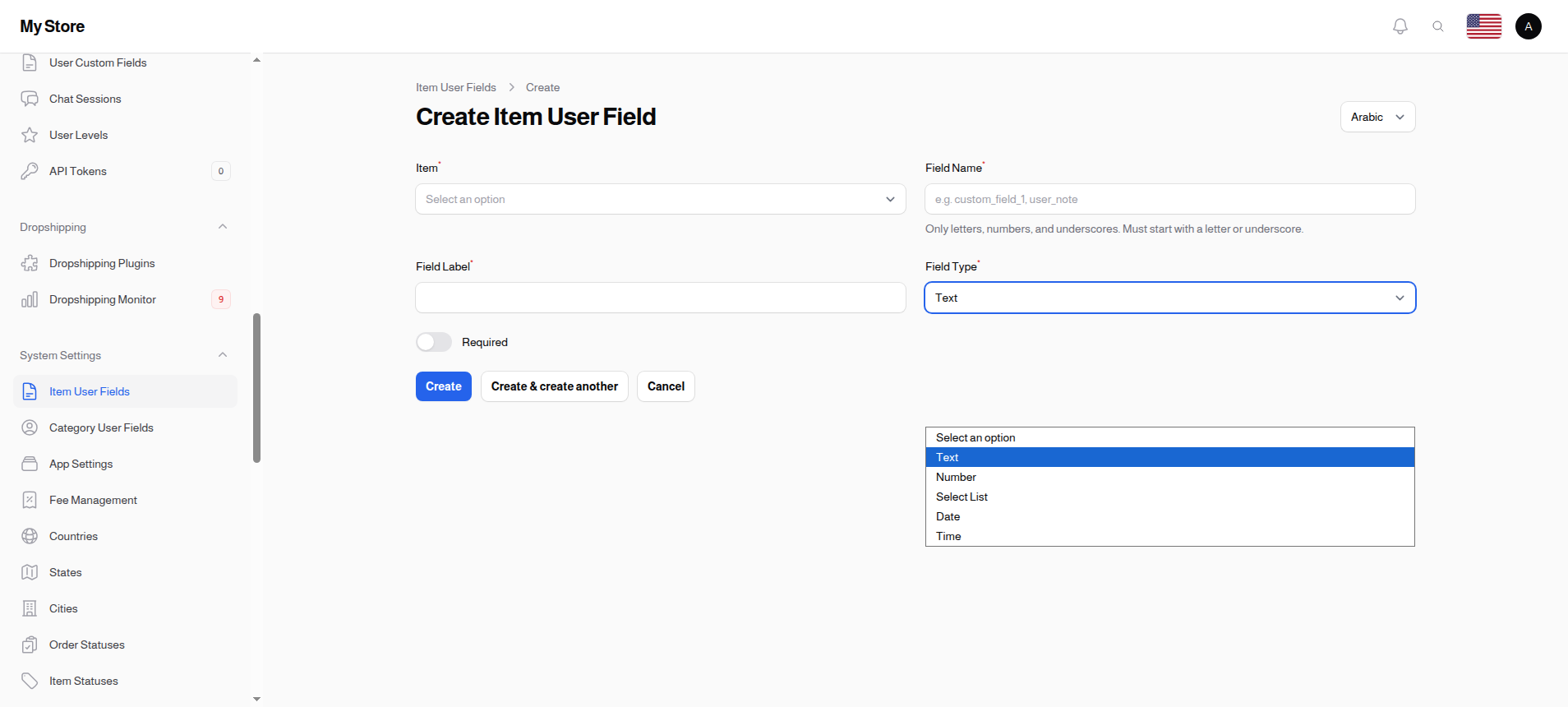Toggle the Required switch

point(434,342)
